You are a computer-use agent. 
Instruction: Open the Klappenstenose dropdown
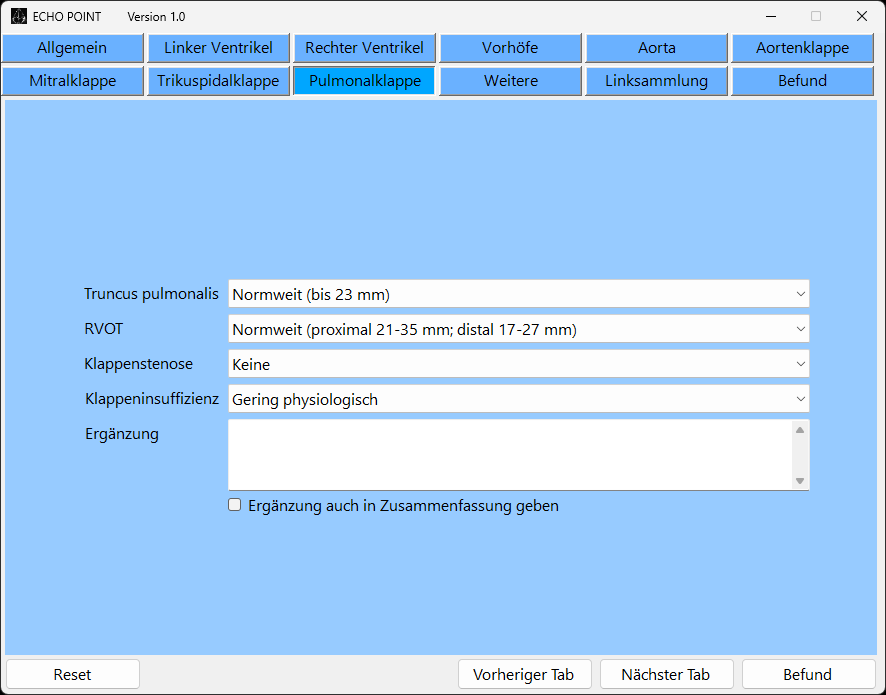coord(518,365)
